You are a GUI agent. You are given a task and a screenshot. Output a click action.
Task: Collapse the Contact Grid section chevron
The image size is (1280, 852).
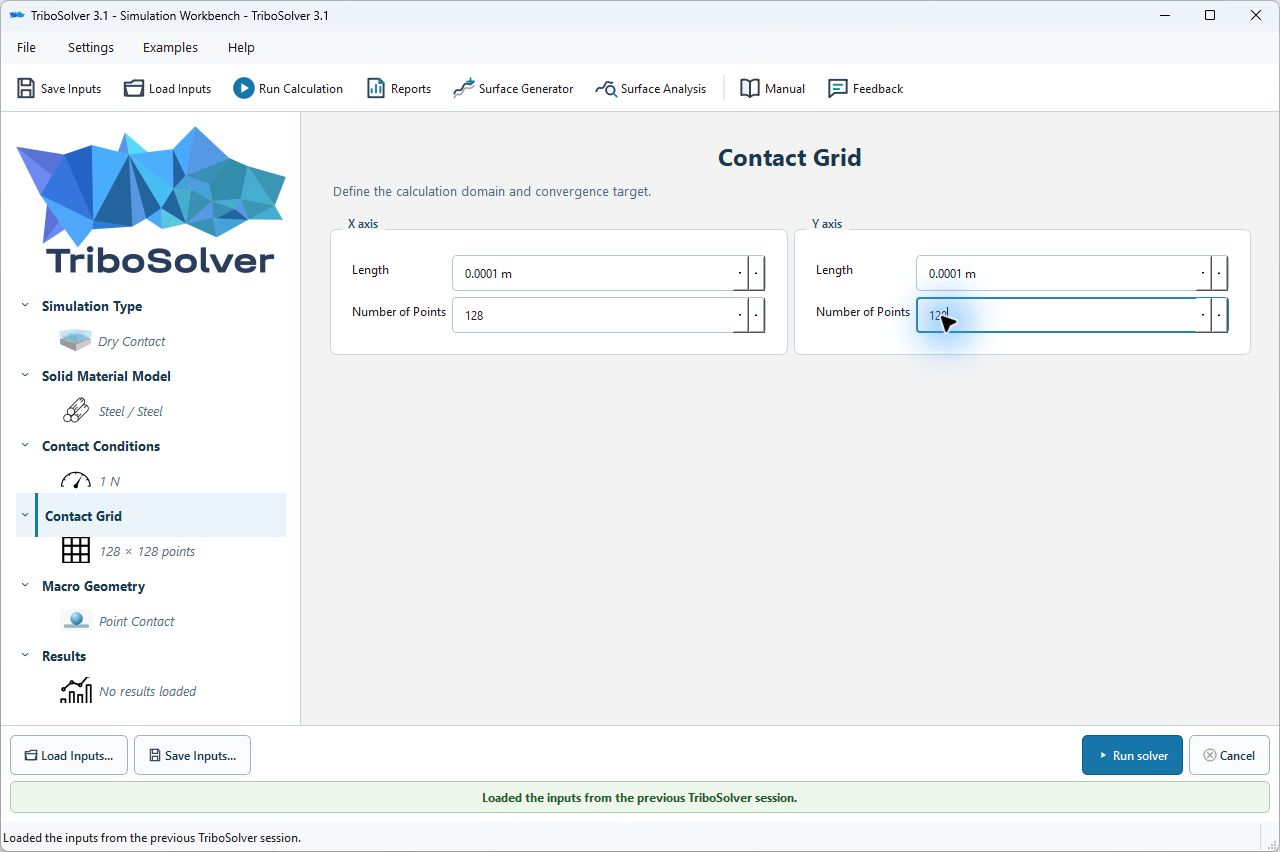tap(25, 516)
